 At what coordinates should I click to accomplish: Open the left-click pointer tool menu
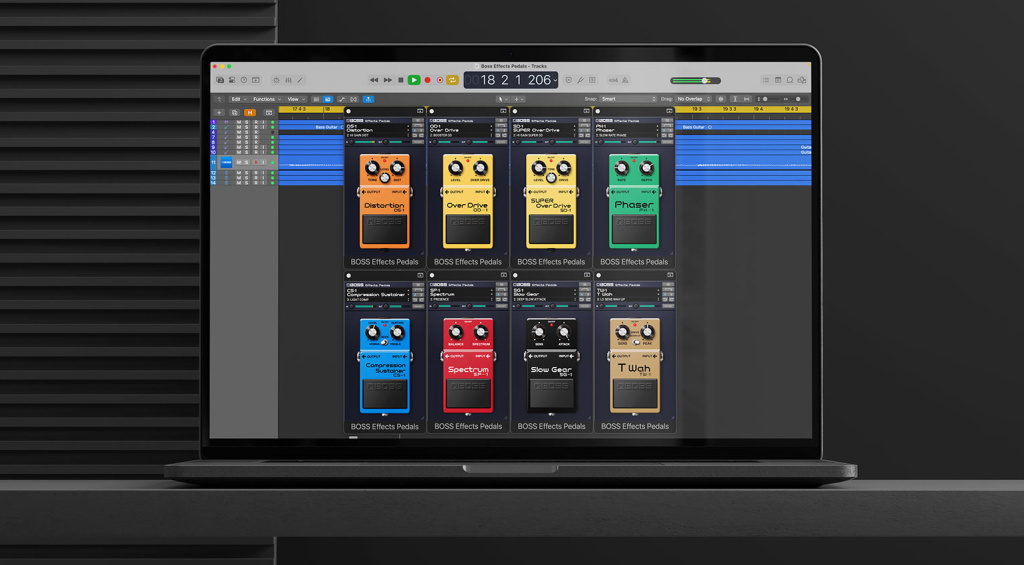502,99
